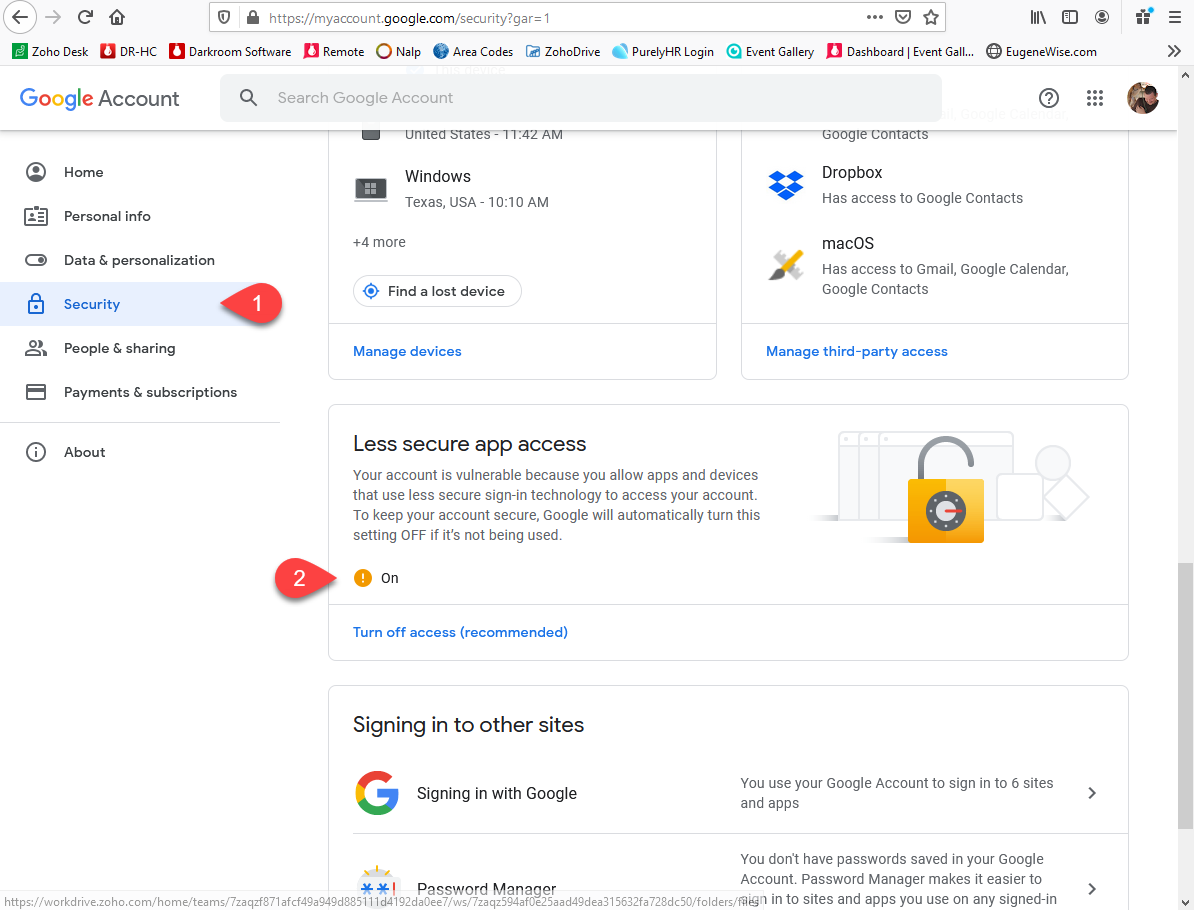This screenshot has height=910, width=1194.
Task: Select Payments & subscriptions in sidebar
Action: pyautogui.click(x=150, y=392)
